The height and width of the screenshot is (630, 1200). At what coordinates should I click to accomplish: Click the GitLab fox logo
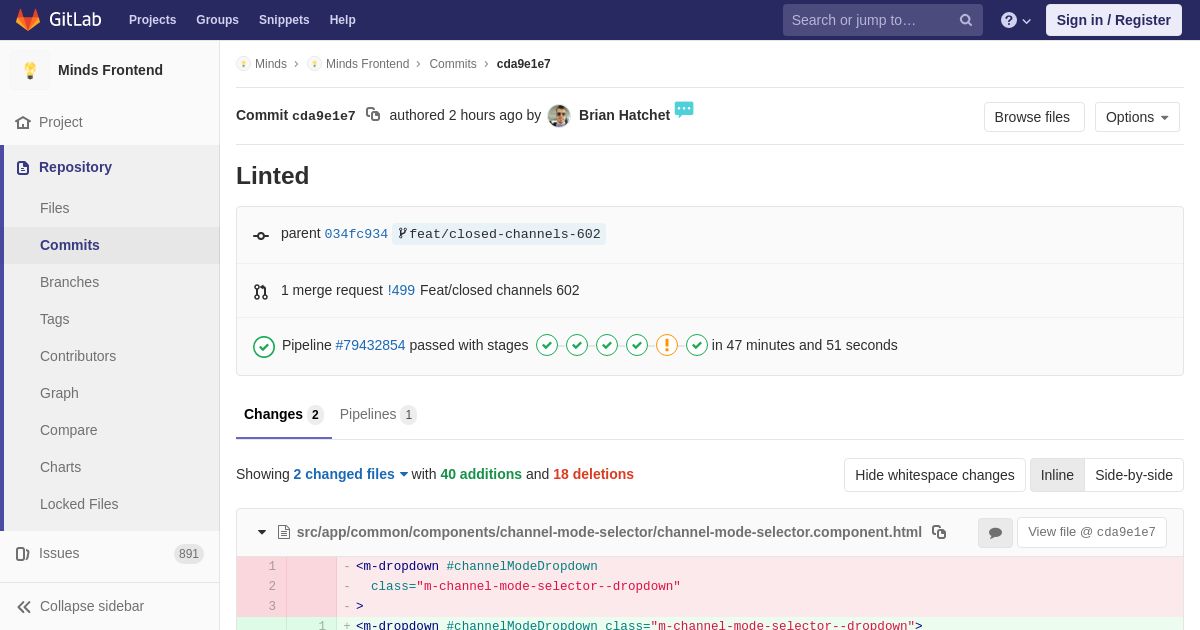pyautogui.click(x=28, y=20)
